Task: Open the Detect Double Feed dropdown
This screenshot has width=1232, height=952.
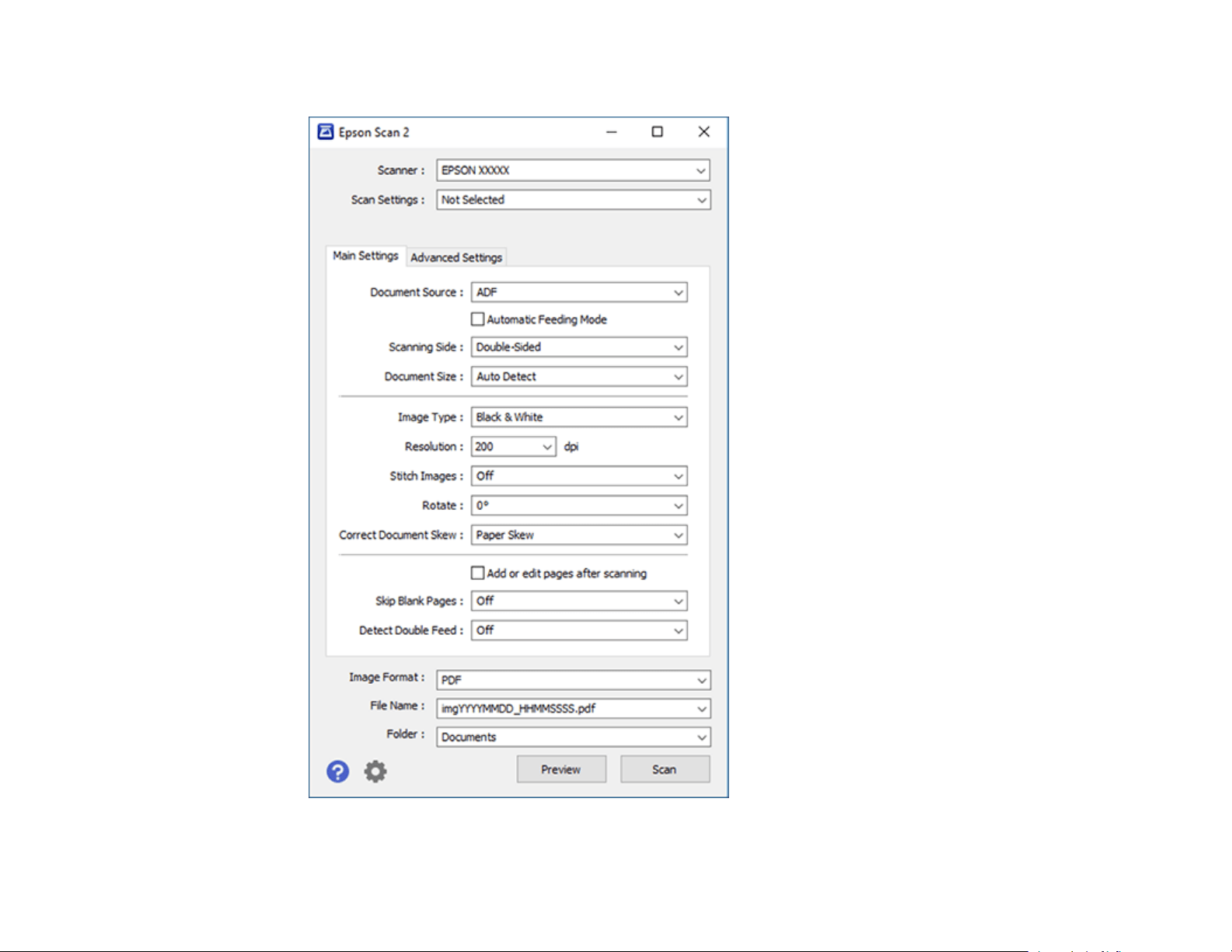Action: (x=579, y=631)
